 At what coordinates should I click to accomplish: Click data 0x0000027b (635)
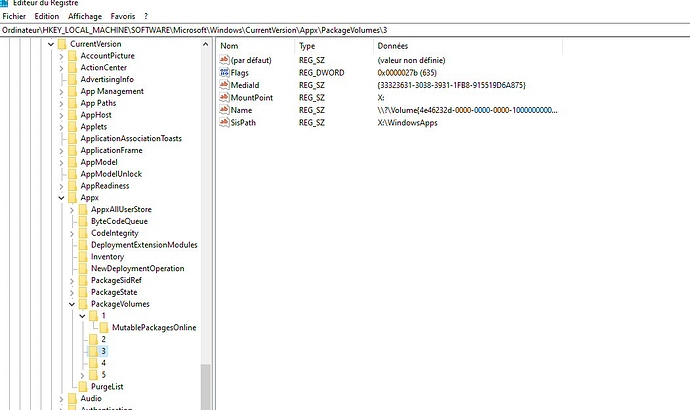pos(407,73)
